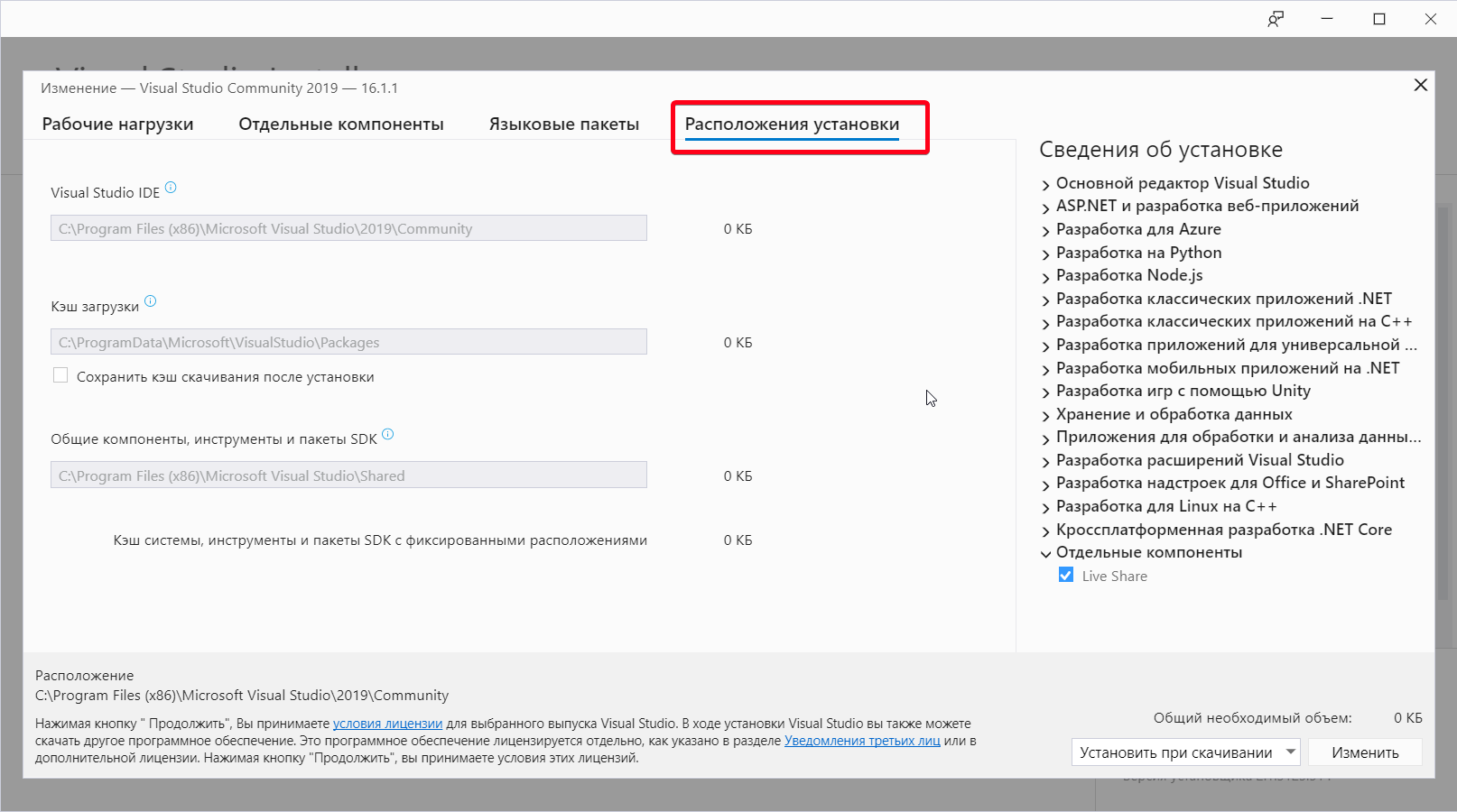Screen dimensions: 1457x812
Task: Click the Изменить button
Action: point(1365,752)
